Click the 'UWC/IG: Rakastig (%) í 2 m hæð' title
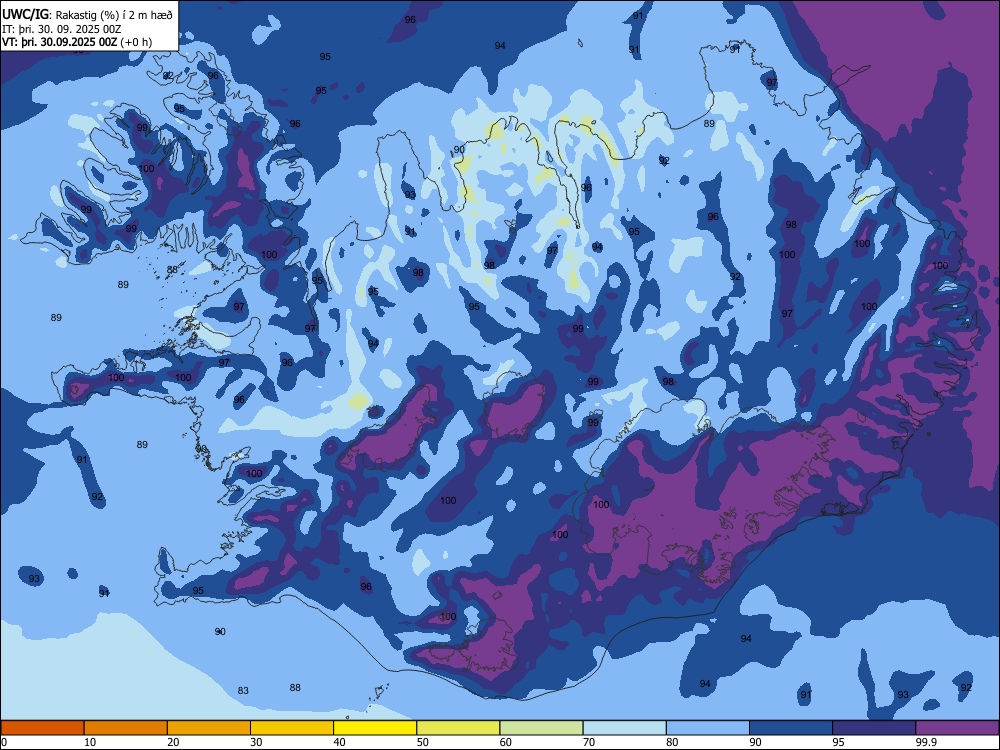Screen dimensions: 1000x750 87,15
